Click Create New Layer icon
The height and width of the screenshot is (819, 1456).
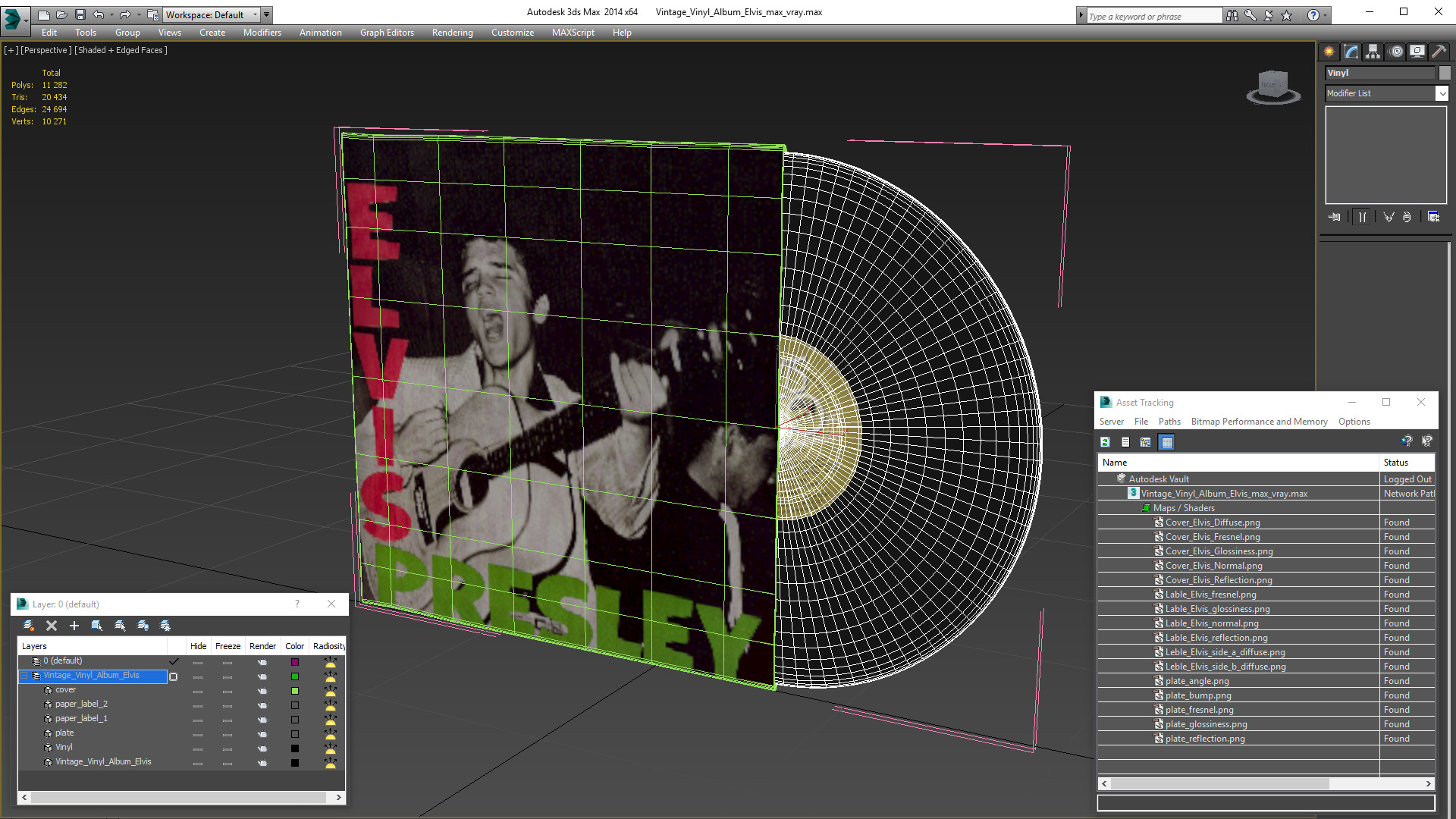(29, 626)
